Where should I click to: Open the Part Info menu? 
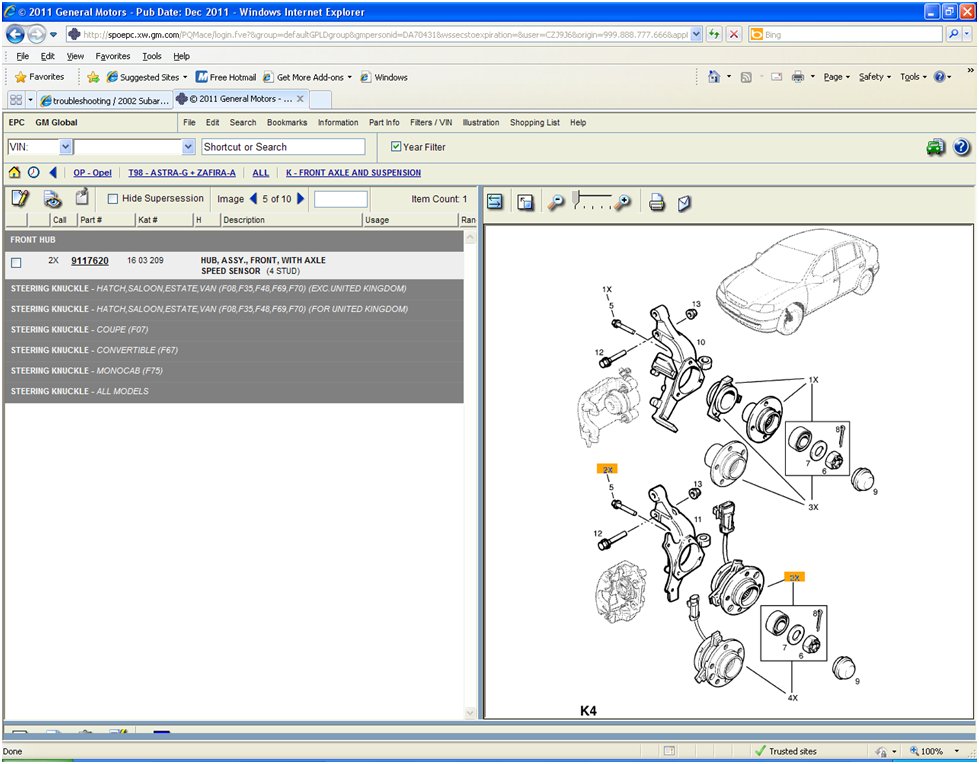point(384,122)
